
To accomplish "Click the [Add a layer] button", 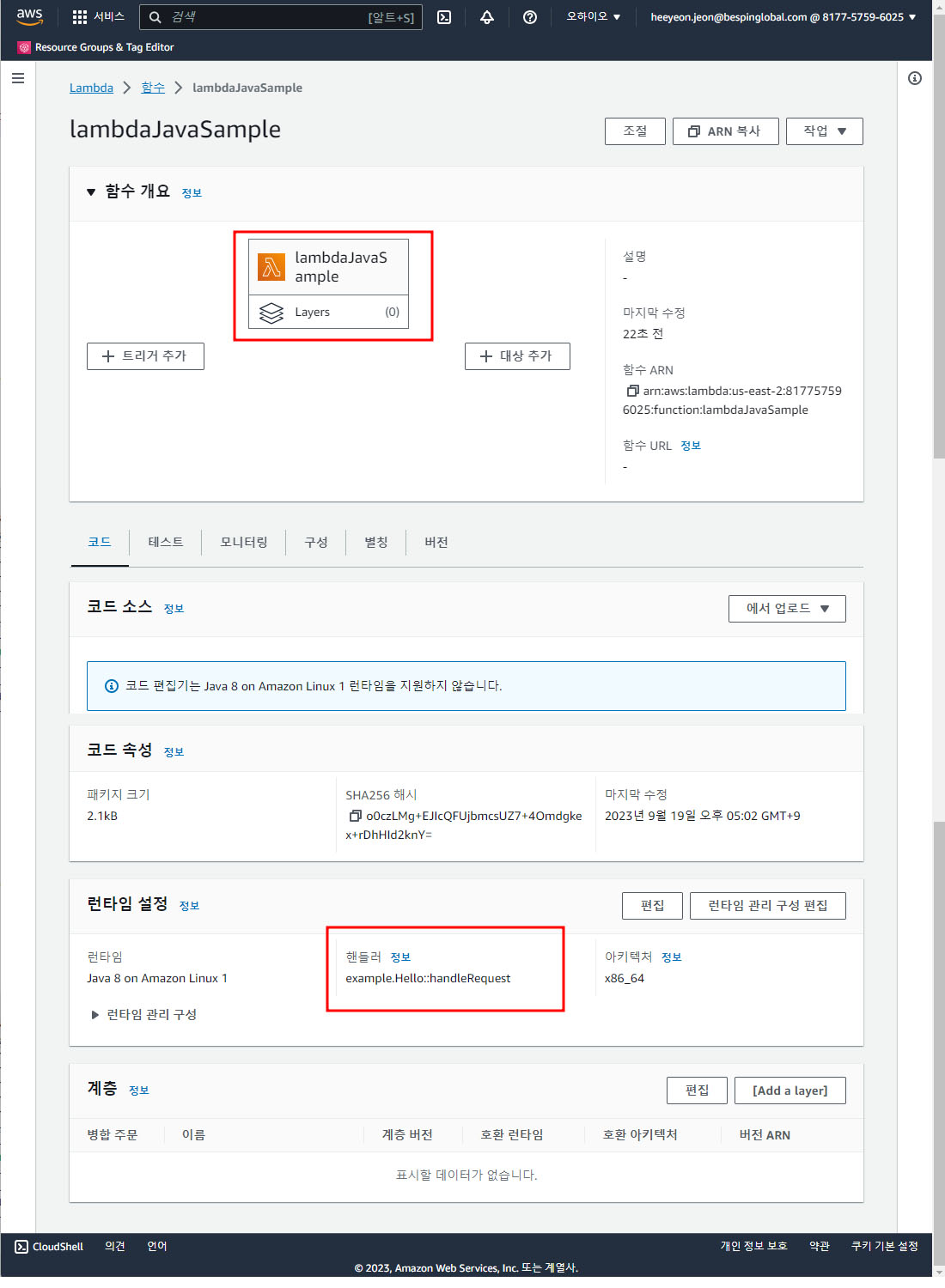I will 790,1091.
